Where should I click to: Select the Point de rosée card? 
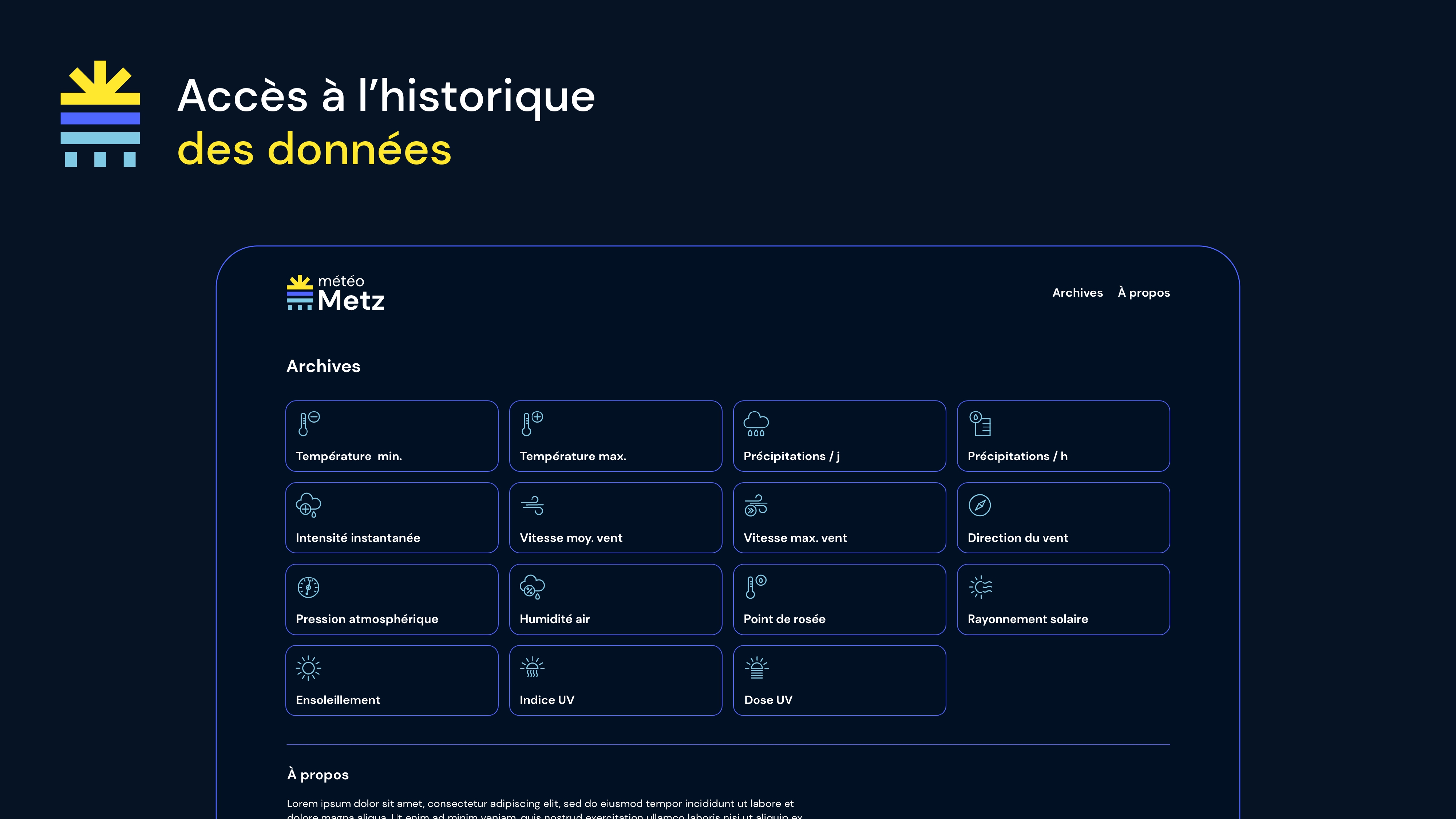[x=839, y=599]
